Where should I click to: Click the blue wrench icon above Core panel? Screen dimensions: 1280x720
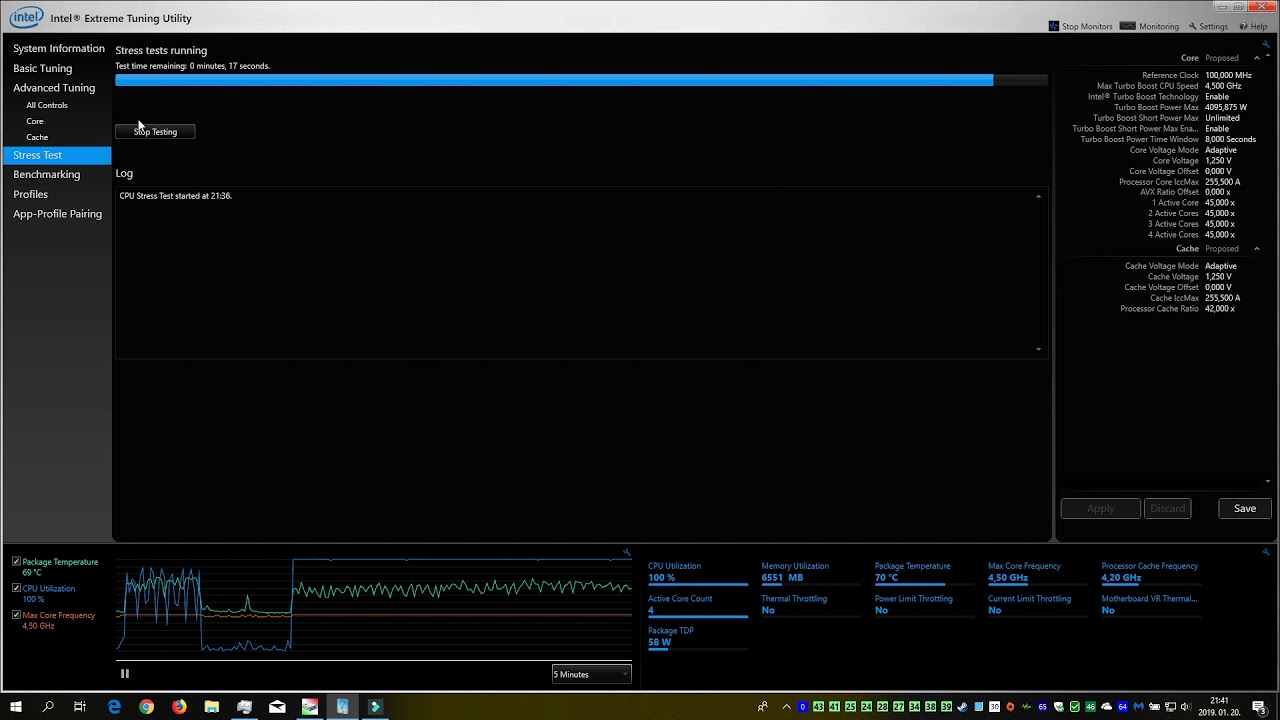point(1266,43)
